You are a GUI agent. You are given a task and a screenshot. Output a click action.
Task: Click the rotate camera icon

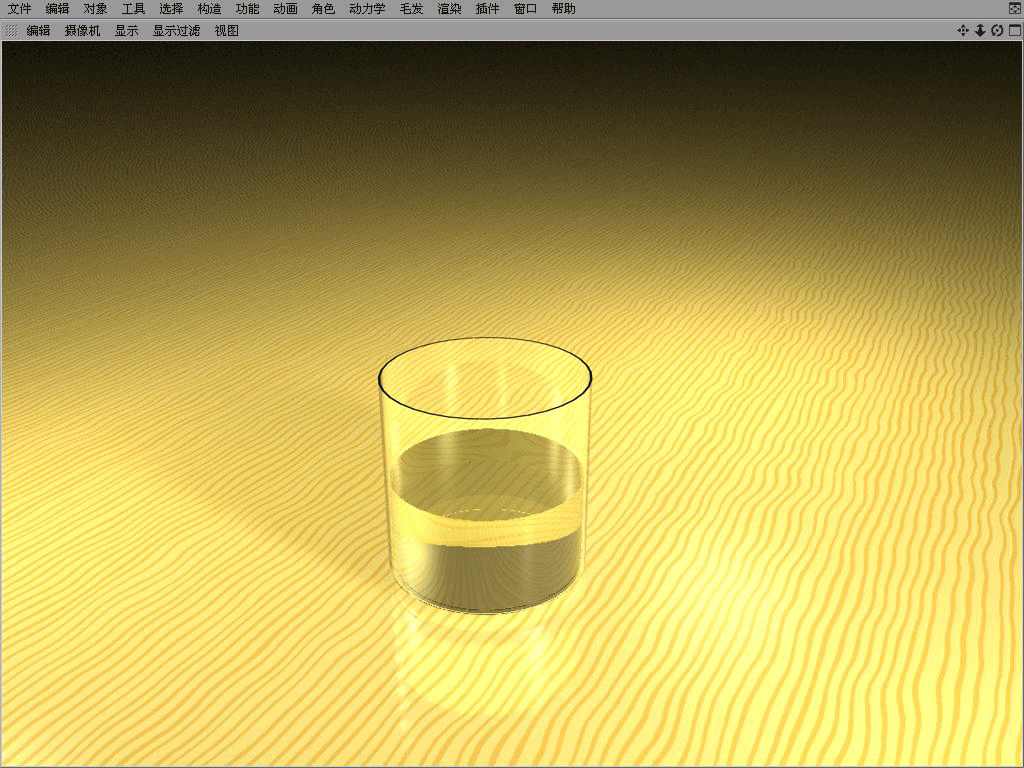pos(997,31)
